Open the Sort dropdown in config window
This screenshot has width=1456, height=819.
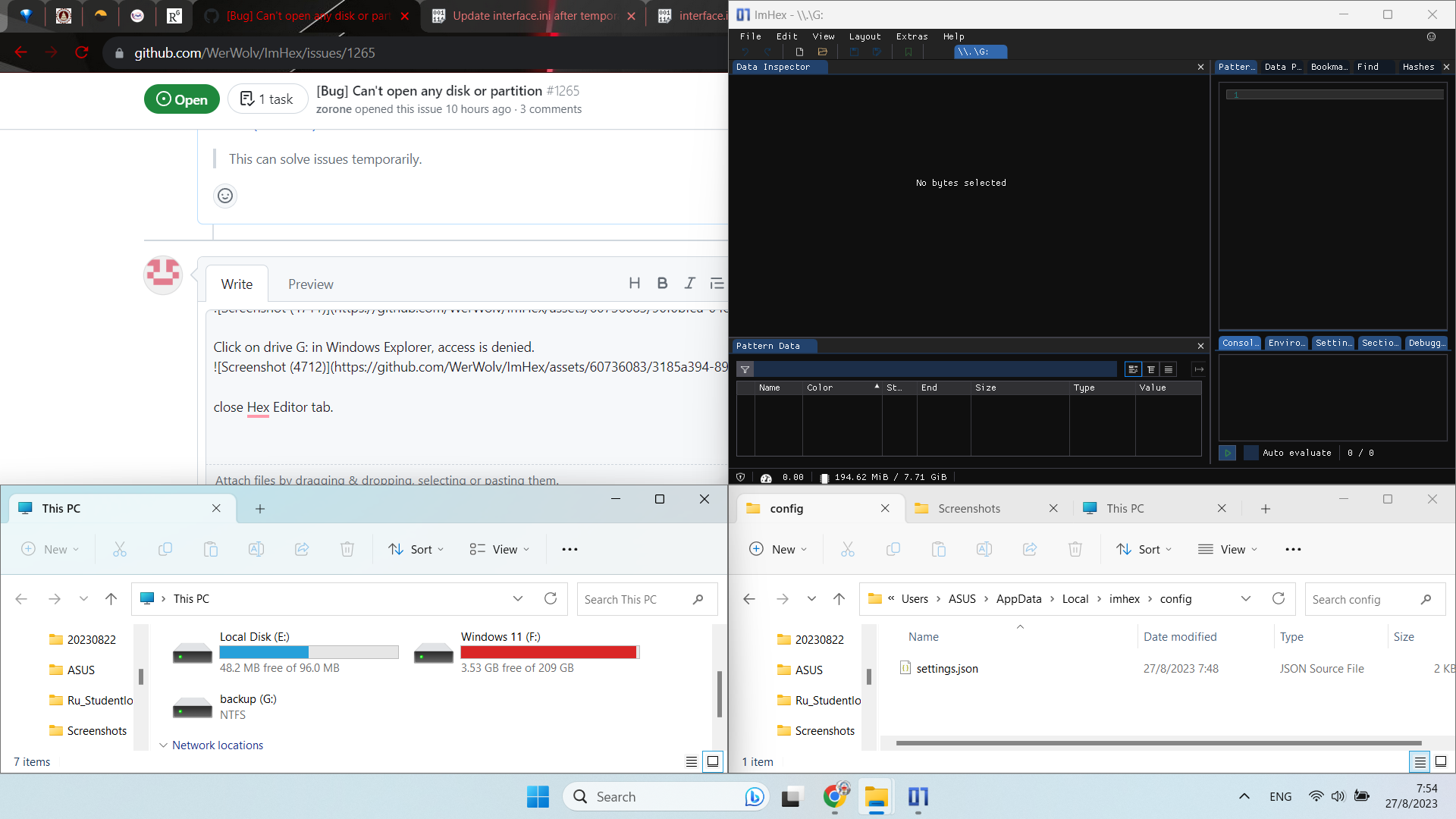click(x=1144, y=549)
